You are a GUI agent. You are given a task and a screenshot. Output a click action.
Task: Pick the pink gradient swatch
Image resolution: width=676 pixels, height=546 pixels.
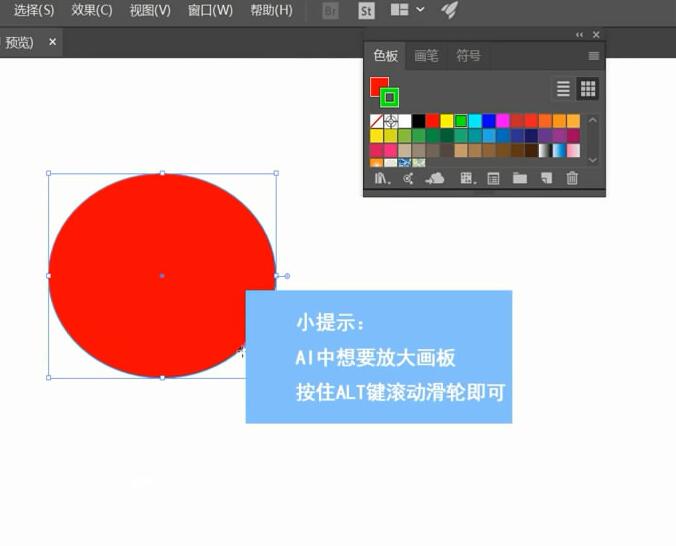[573, 151]
